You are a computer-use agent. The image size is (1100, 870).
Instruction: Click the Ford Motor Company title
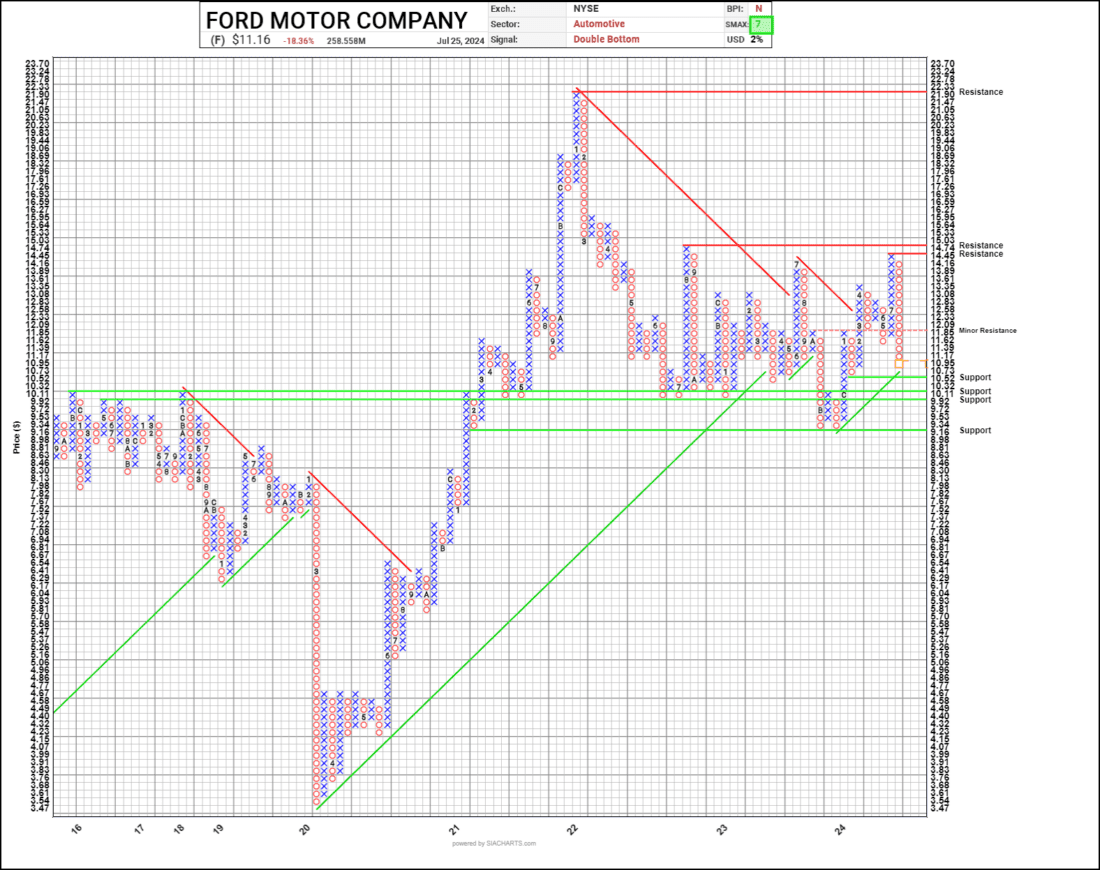pyautogui.click(x=337, y=20)
